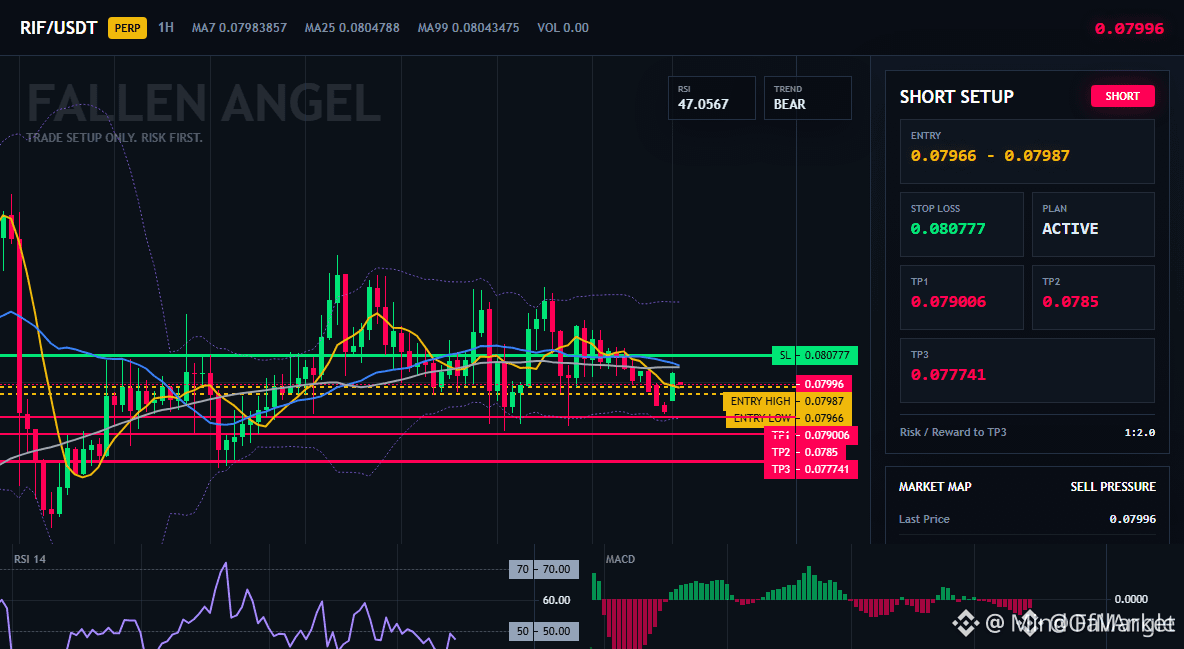Viewport: 1184px width, 649px height.
Task: Click the RSI 50.00 level tag
Action: [544, 631]
